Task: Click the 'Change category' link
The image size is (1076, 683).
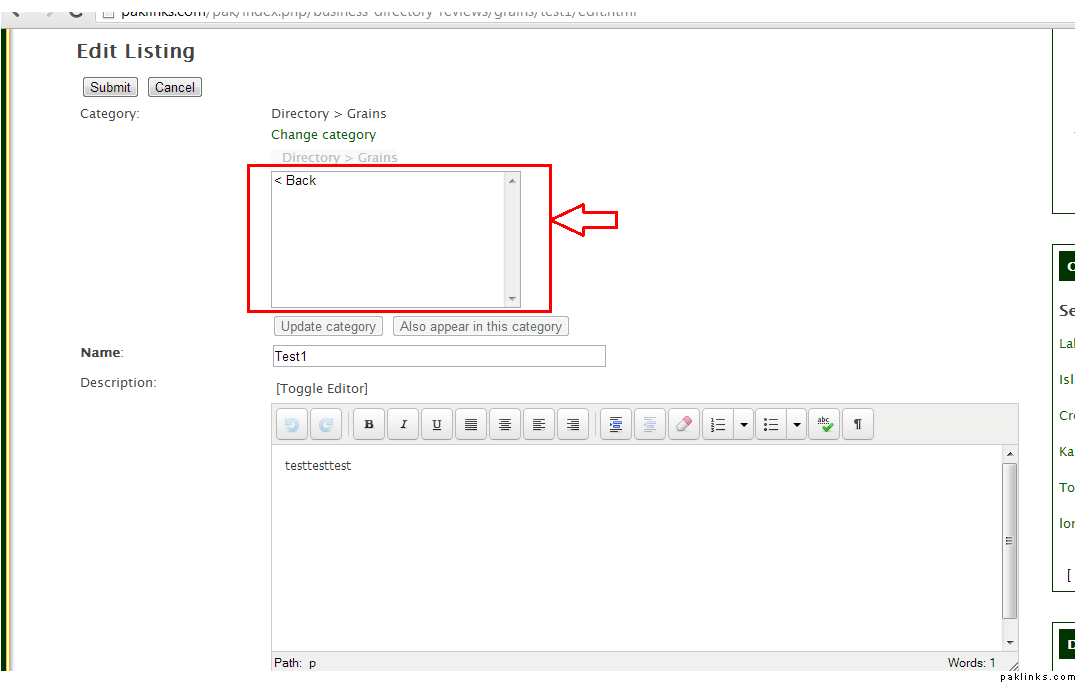Action: pos(323,135)
